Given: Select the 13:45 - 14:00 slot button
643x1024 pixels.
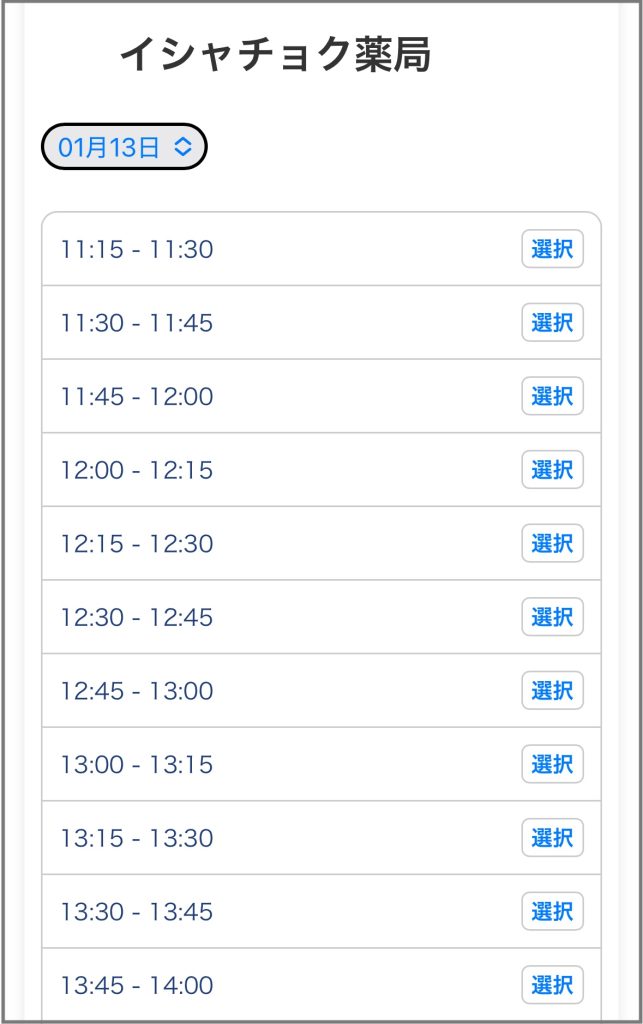Looking at the screenshot, I should 552,985.
